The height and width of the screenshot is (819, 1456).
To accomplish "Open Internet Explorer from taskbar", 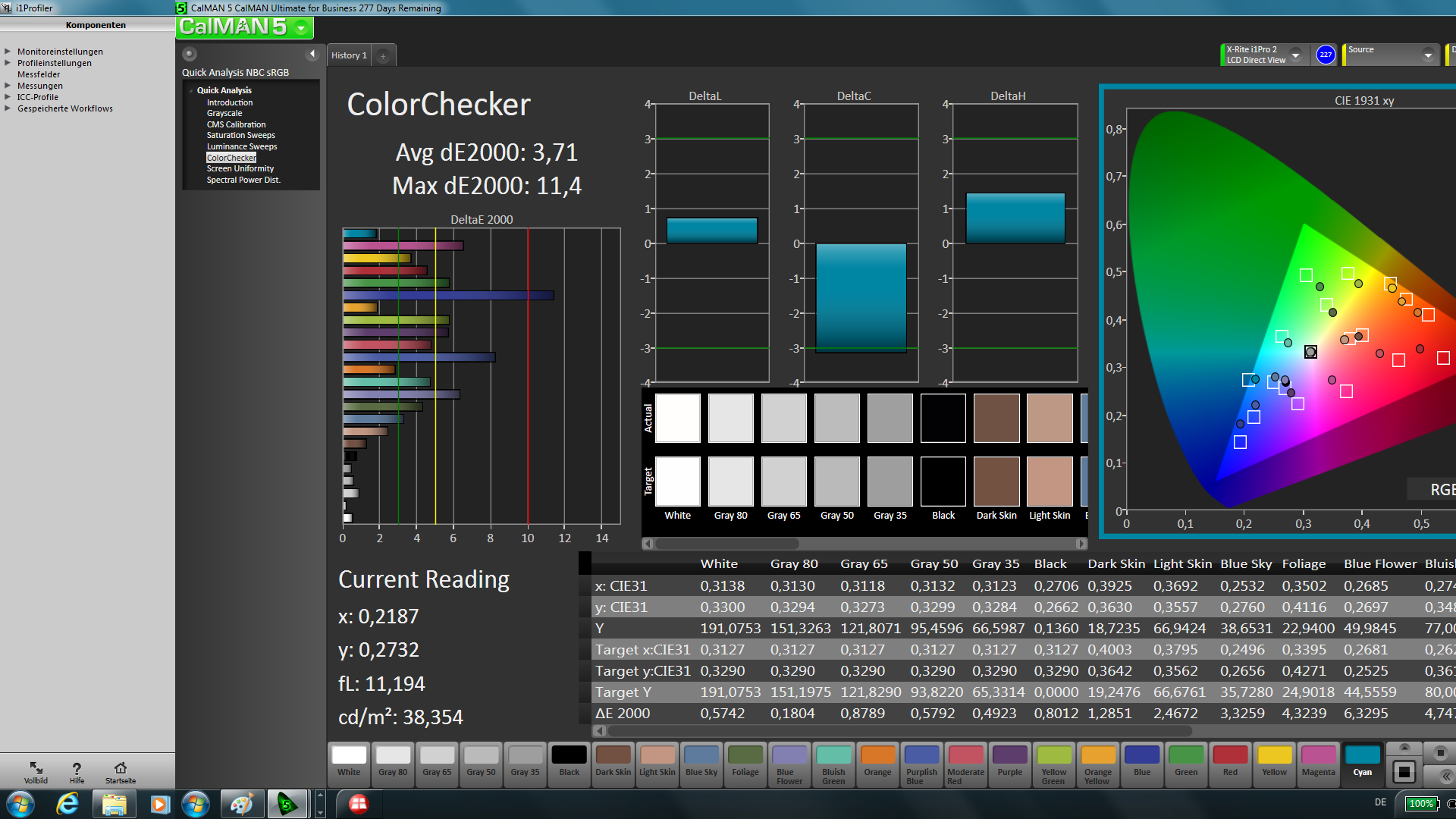I will (67, 804).
